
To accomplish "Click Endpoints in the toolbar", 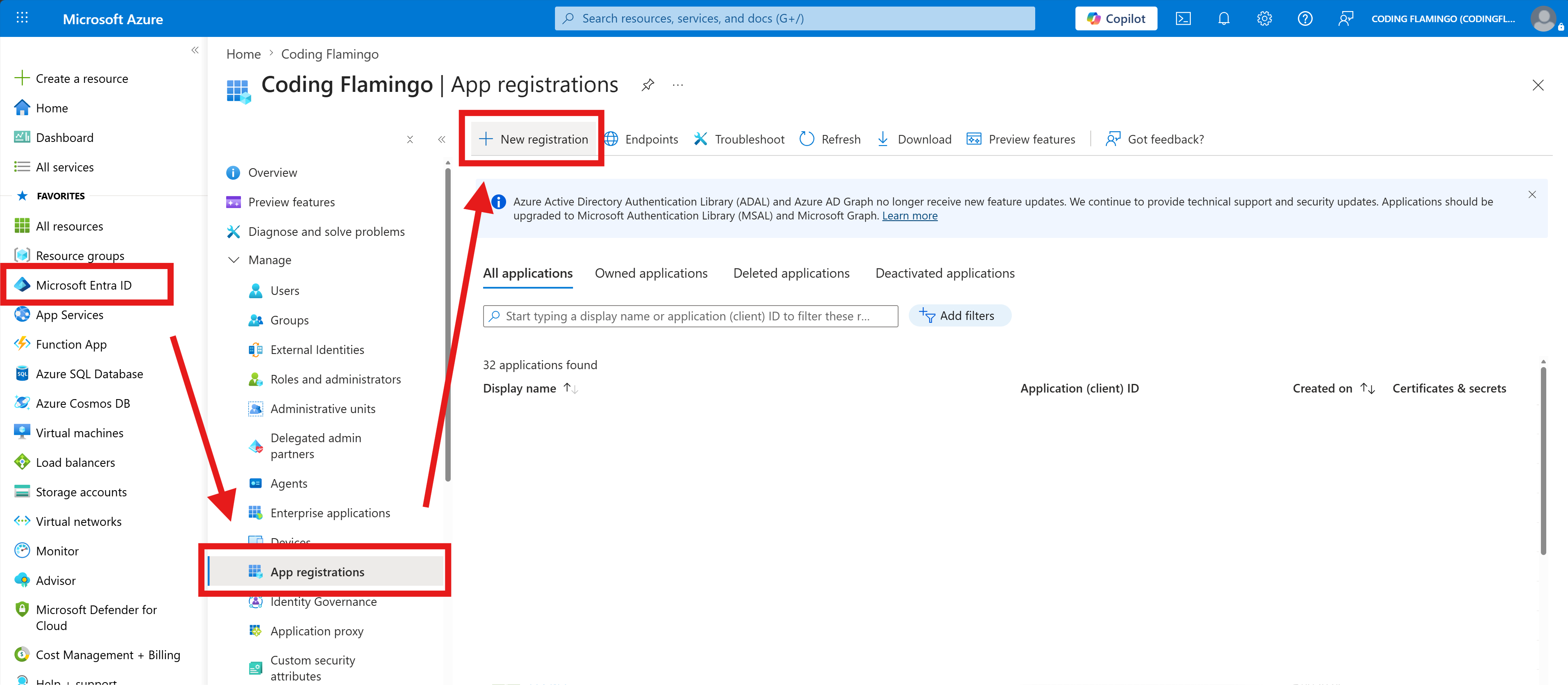I will coord(640,139).
